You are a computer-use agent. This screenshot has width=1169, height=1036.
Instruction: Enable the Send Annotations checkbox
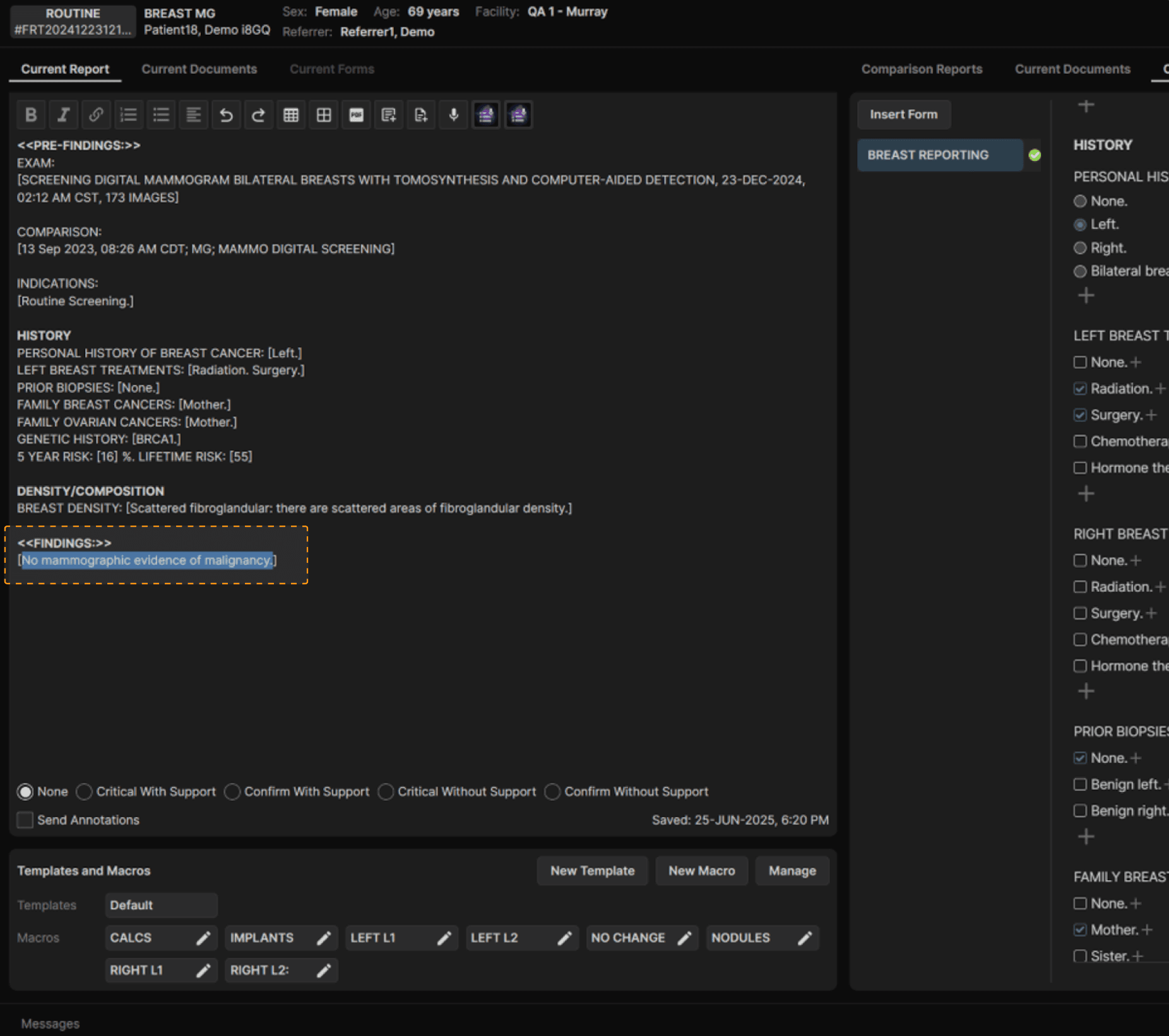(x=25, y=820)
